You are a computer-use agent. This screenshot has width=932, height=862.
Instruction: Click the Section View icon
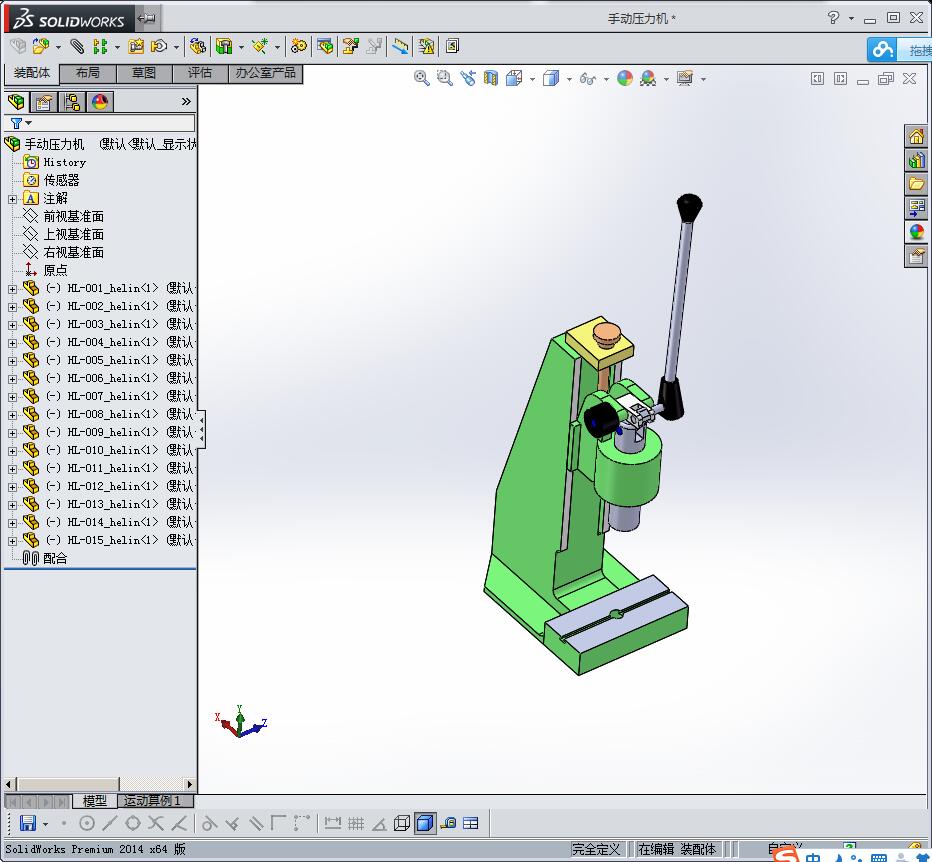pos(490,78)
